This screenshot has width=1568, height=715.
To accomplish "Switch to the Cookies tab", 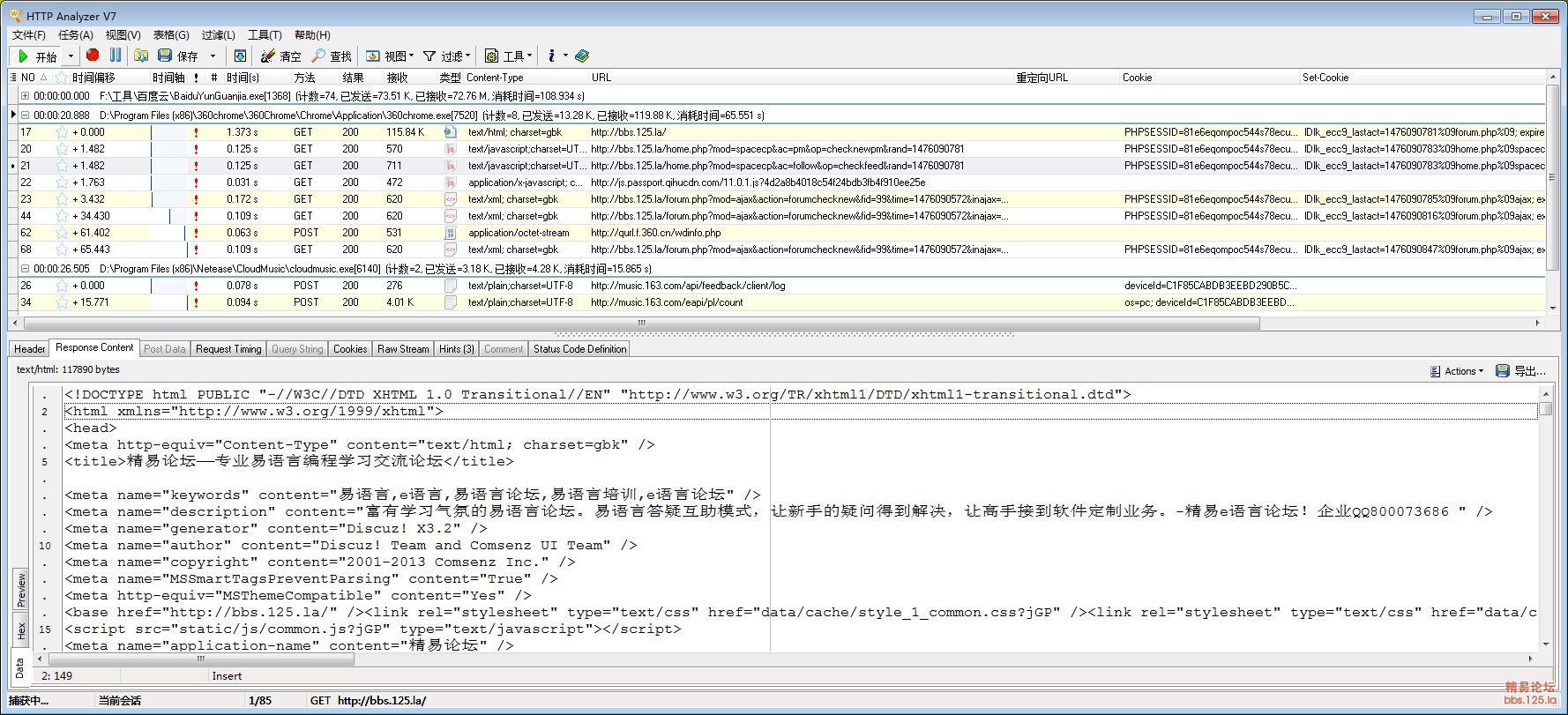I will [350, 349].
